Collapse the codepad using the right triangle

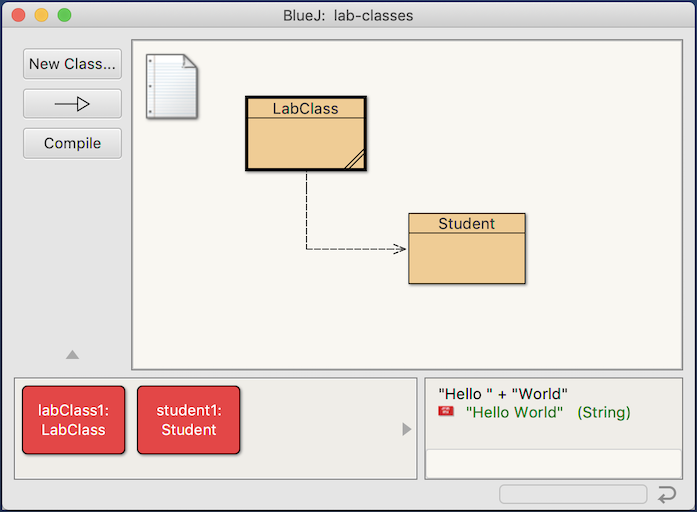[406, 429]
